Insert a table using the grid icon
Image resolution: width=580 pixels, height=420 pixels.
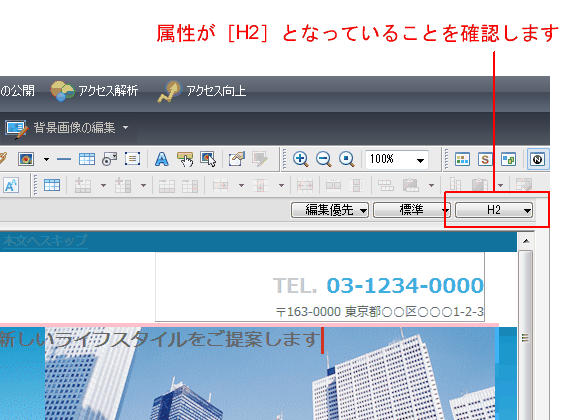[87, 159]
